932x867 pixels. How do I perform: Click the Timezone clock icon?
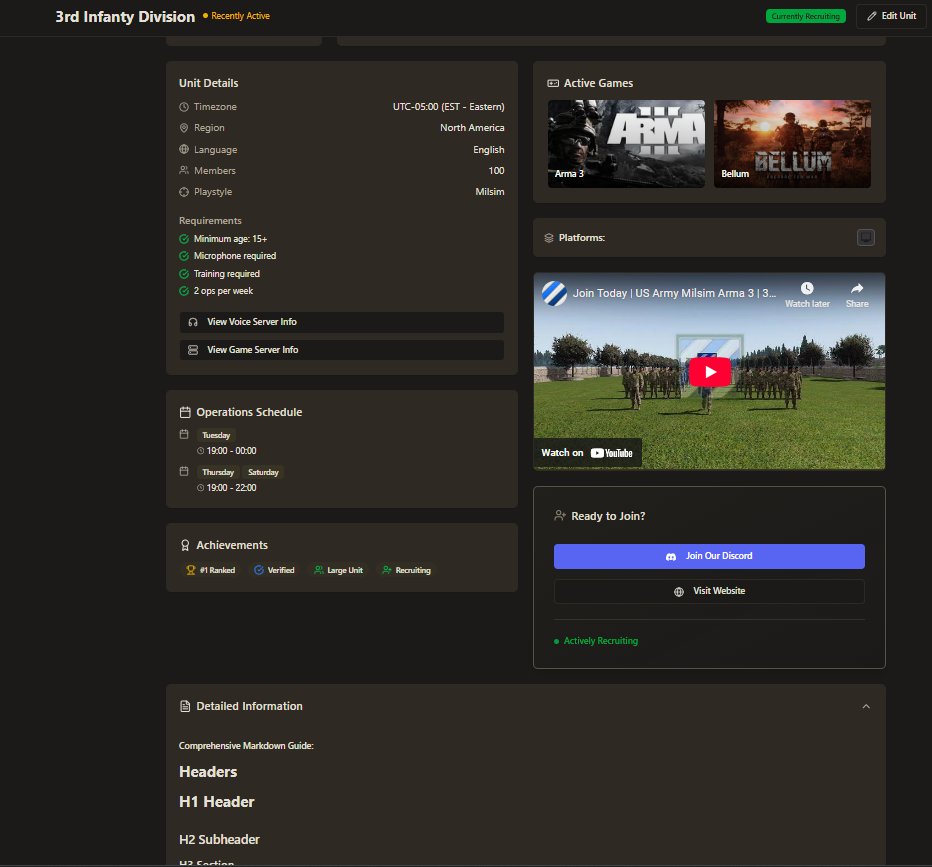point(184,107)
